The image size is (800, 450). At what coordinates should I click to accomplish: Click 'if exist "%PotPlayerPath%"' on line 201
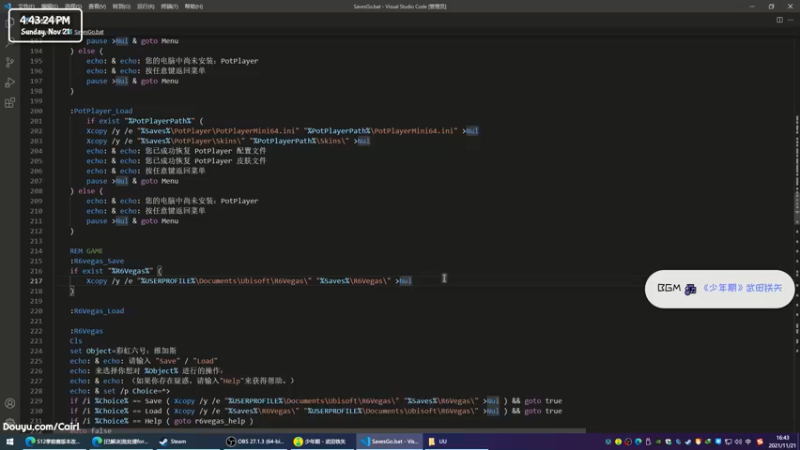pyautogui.click(x=140, y=121)
